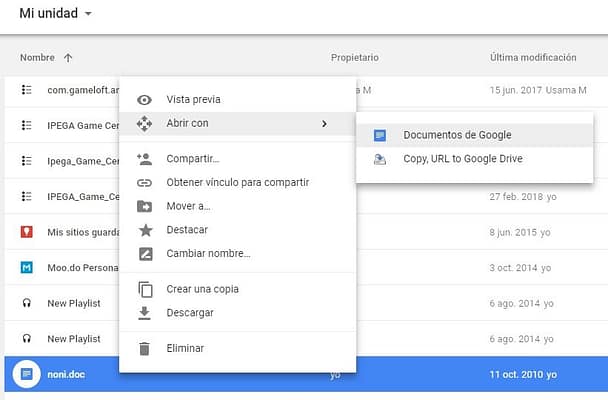This screenshot has height=400, width=608.
Task: Select Crear una copia
Action: pyautogui.click(x=237, y=289)
